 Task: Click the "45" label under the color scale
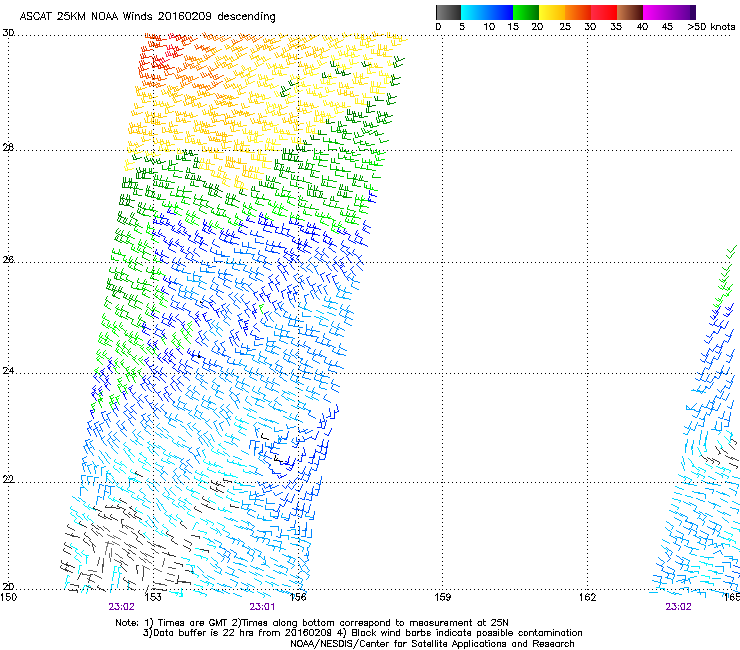click(x=667, y=27)
